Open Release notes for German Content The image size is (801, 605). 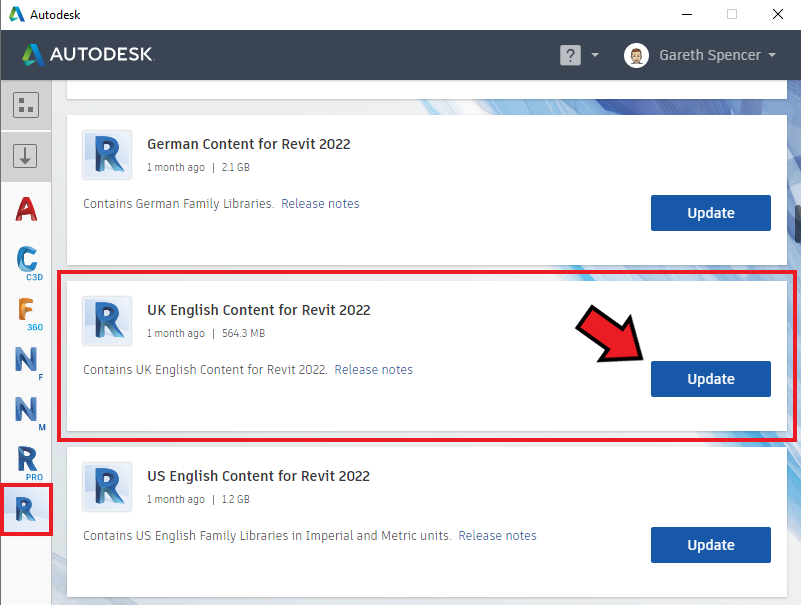point(320,203)
